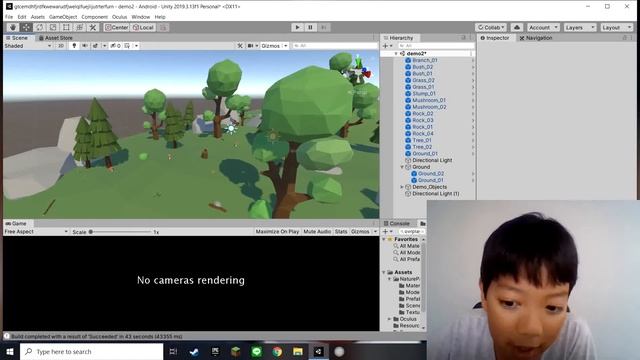Switch to the Asset Store tab
This screenshot has height=360, width=640.
(56, 38)
